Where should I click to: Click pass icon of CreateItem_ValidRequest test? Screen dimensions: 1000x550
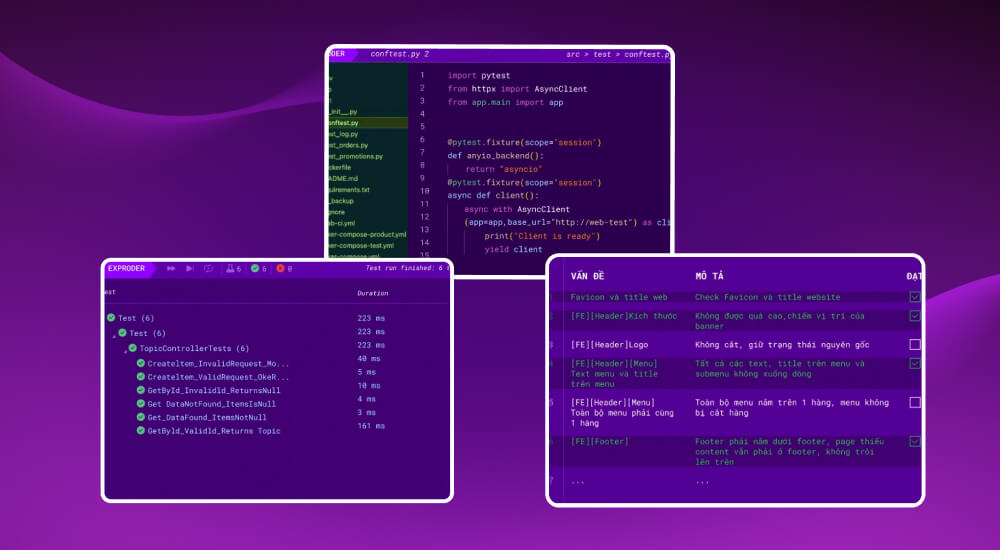point(141,376)
